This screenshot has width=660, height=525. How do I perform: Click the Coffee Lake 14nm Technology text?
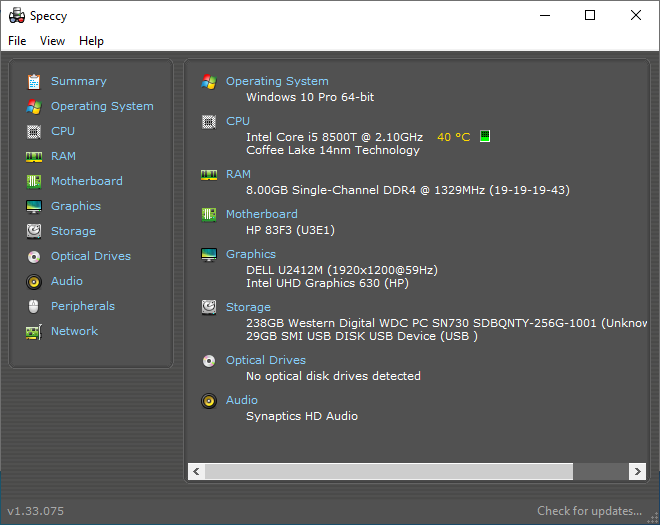pos(333,150)
